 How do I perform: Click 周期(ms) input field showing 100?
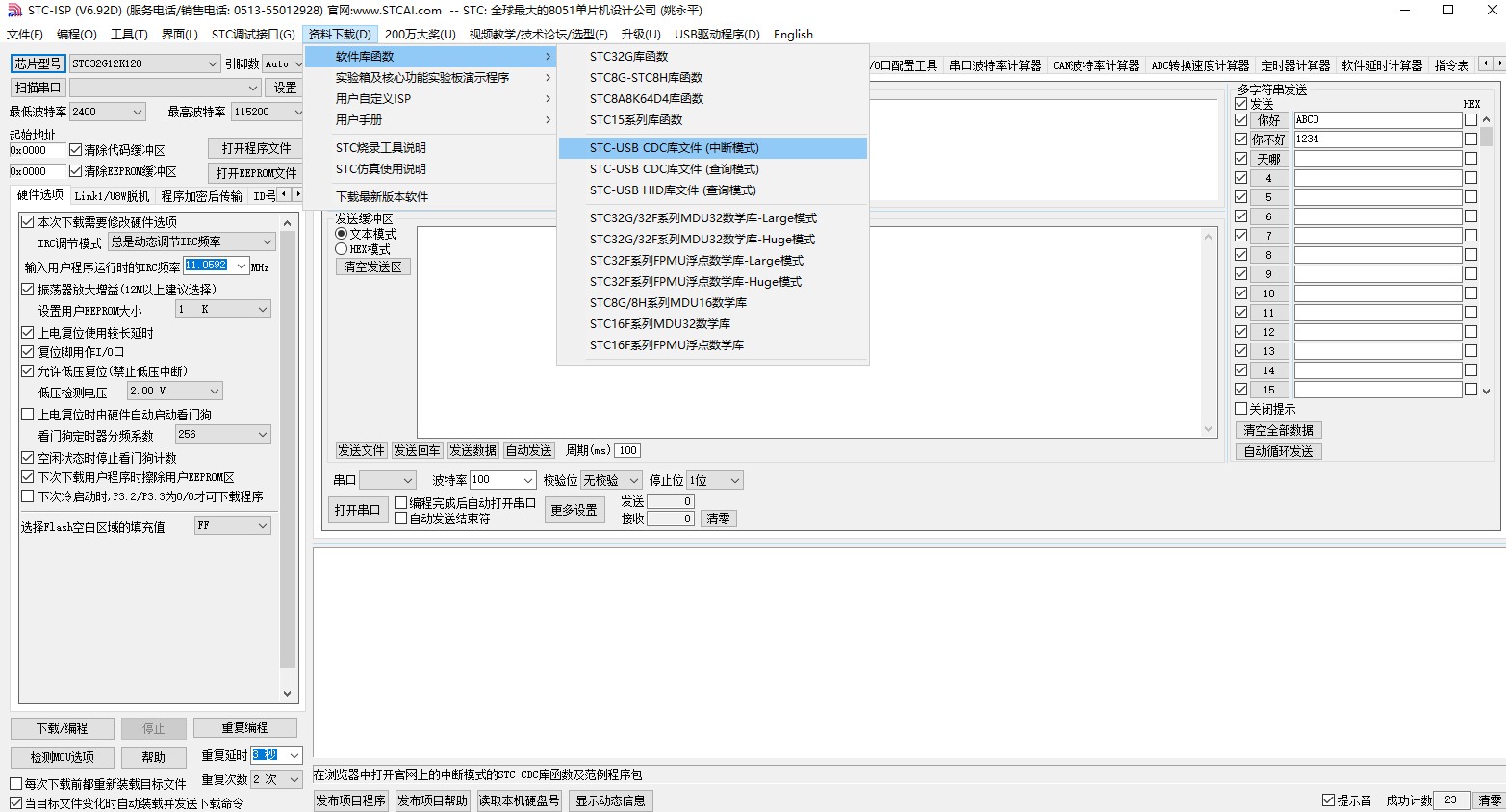627,450
